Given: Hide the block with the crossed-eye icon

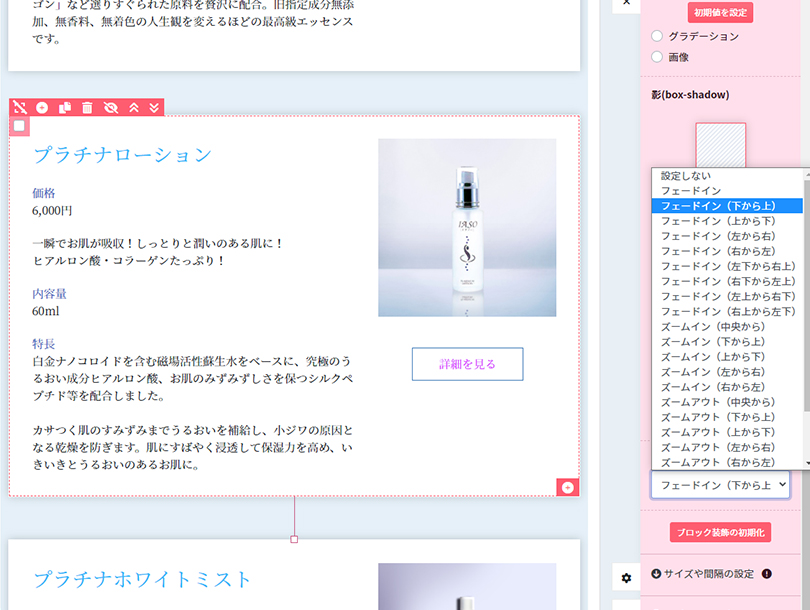Looking at the screenshot, I should (x=111, y=107).
